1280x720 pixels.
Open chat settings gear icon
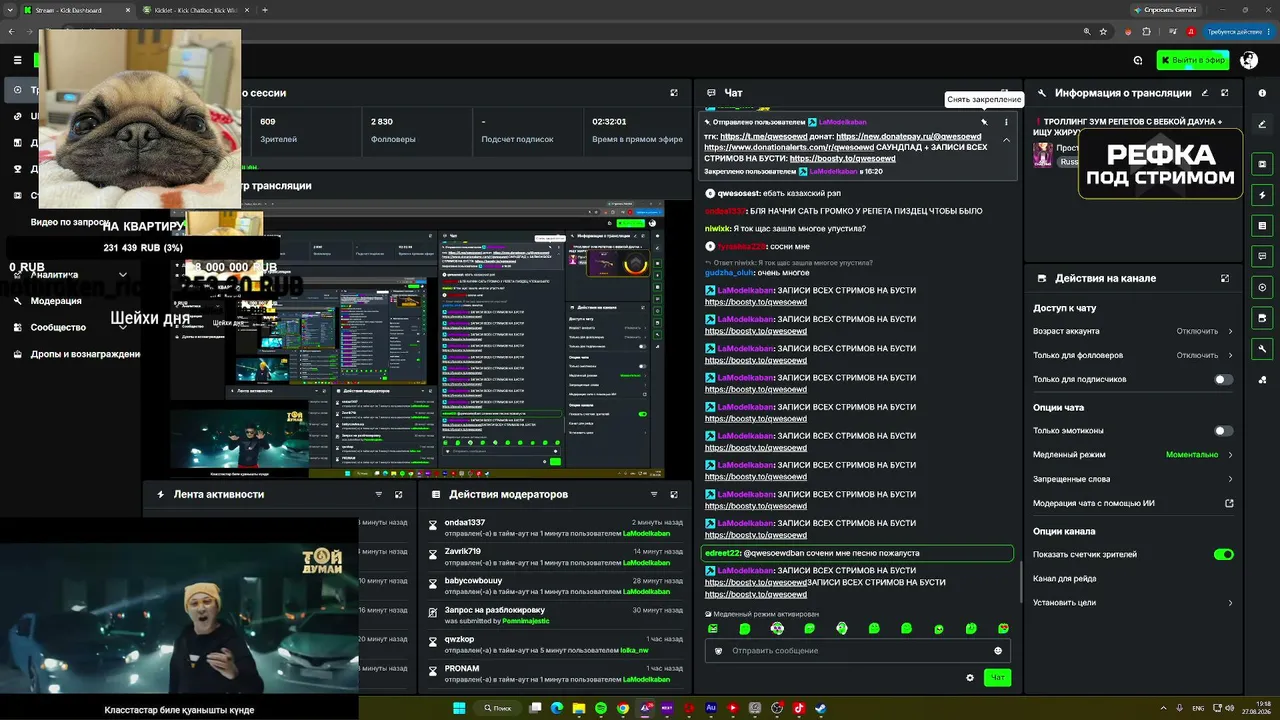click(970, 678)
